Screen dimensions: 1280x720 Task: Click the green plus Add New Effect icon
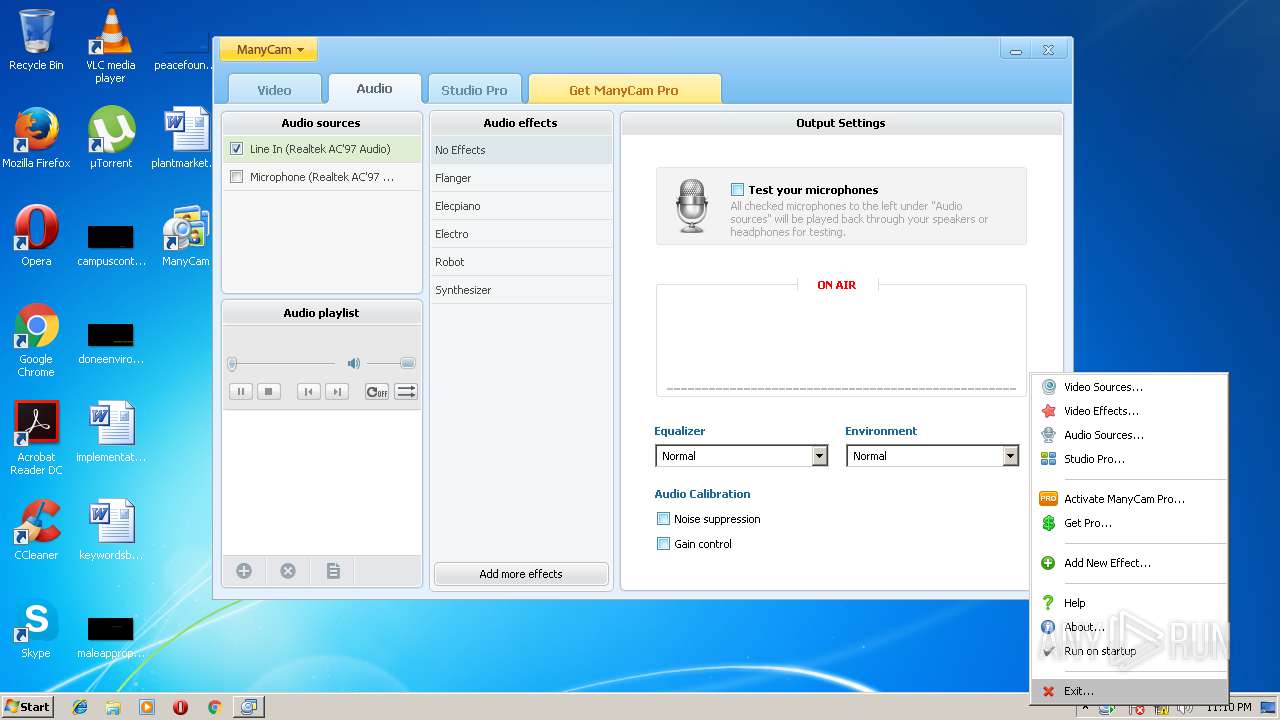1048,563
